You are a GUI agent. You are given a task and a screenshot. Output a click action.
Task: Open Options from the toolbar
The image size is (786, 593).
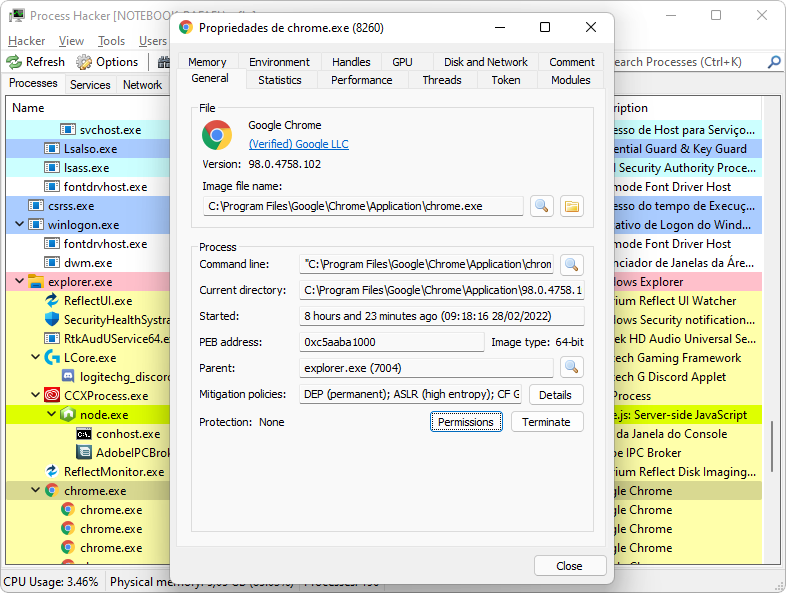(x=108, y=62)
